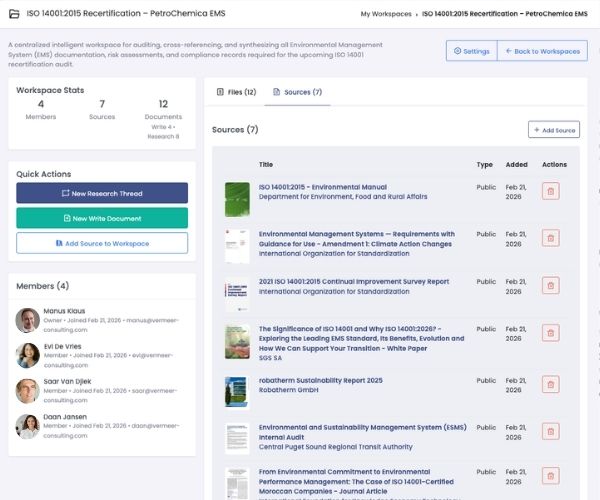Select member name Evi De Vries
This screenshot has height=500, width=600.
click(x=62, y=346)
